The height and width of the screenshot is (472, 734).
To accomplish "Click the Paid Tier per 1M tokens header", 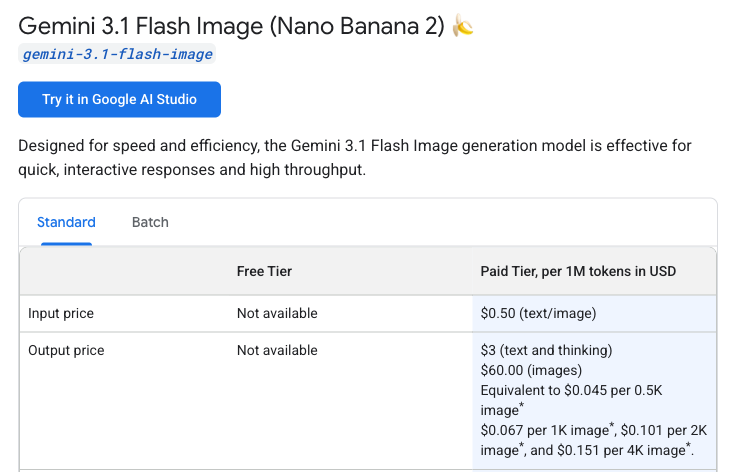I will [578, 271].
